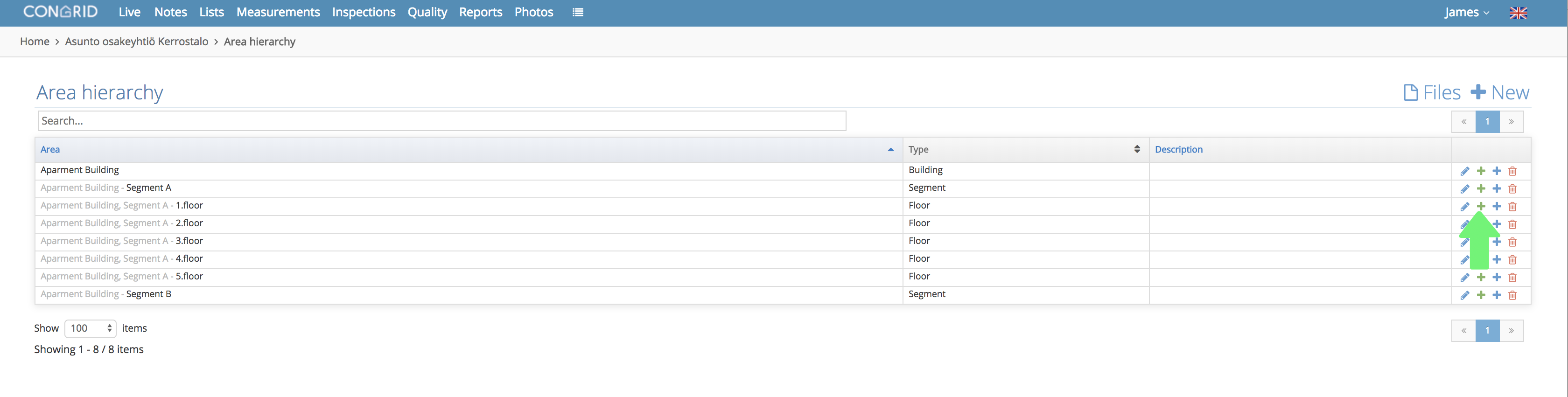
Task: Focus the Search input field
Action: point(442,120)
